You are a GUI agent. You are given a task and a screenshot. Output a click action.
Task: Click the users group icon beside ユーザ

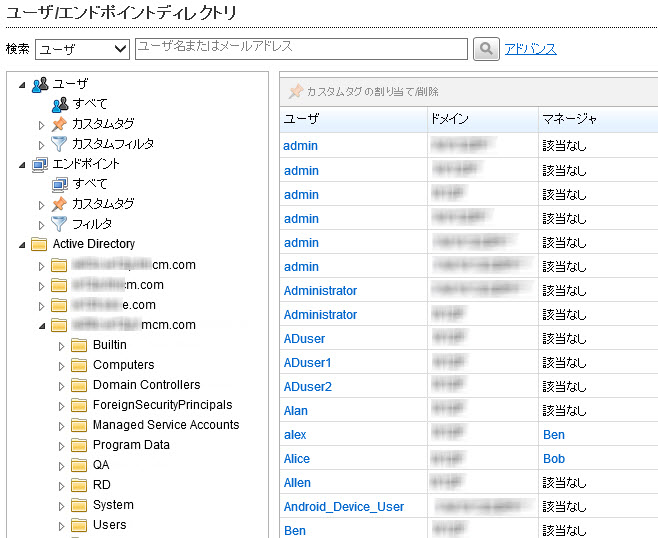(40, 84)
